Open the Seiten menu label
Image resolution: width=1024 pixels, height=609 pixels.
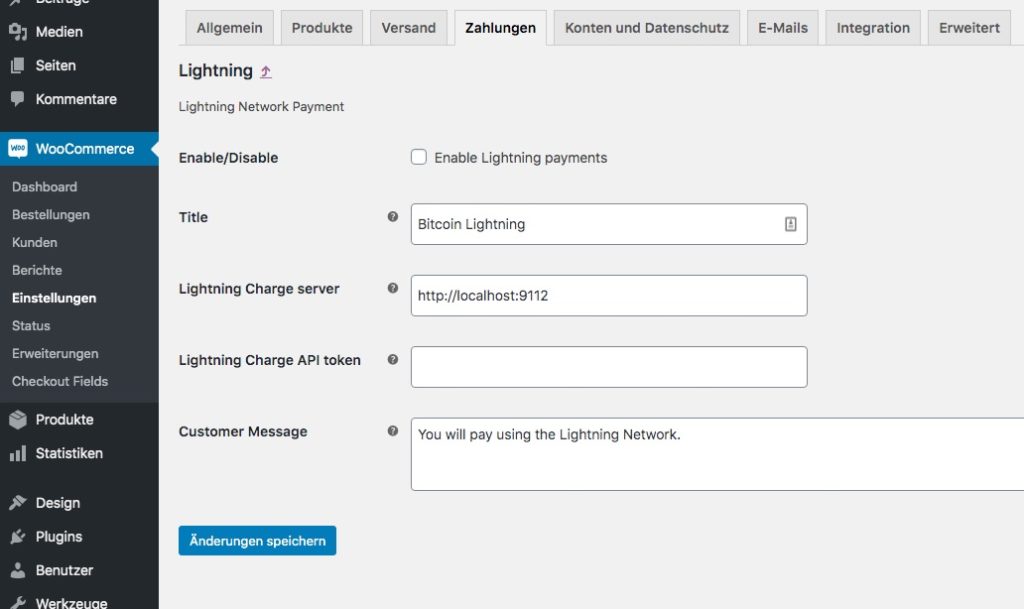click(56, 65)
